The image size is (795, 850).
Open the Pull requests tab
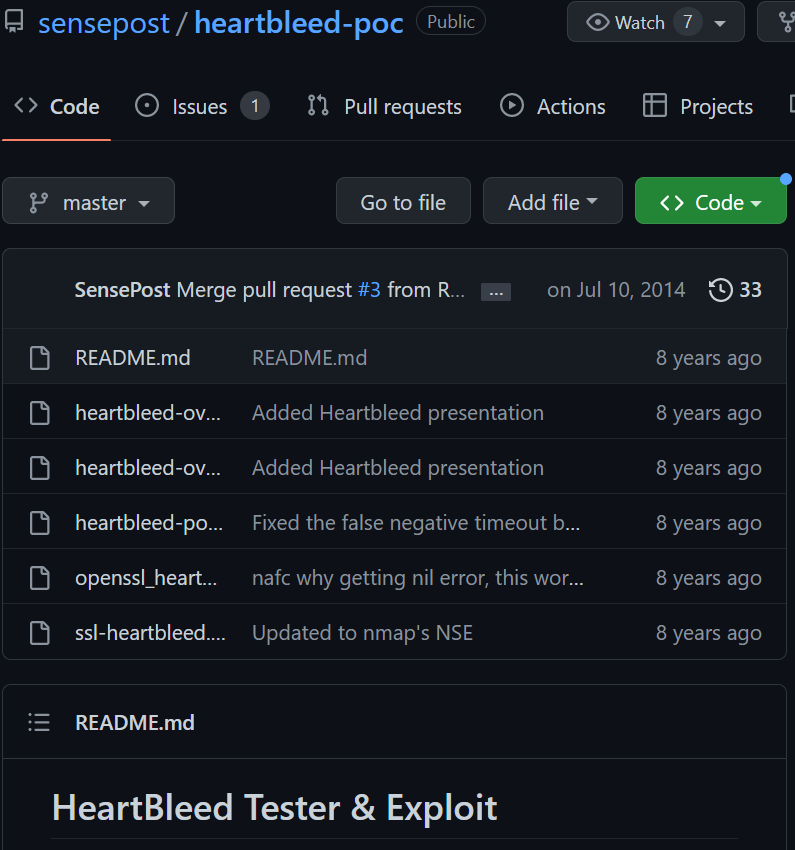[x=384, y=106]
